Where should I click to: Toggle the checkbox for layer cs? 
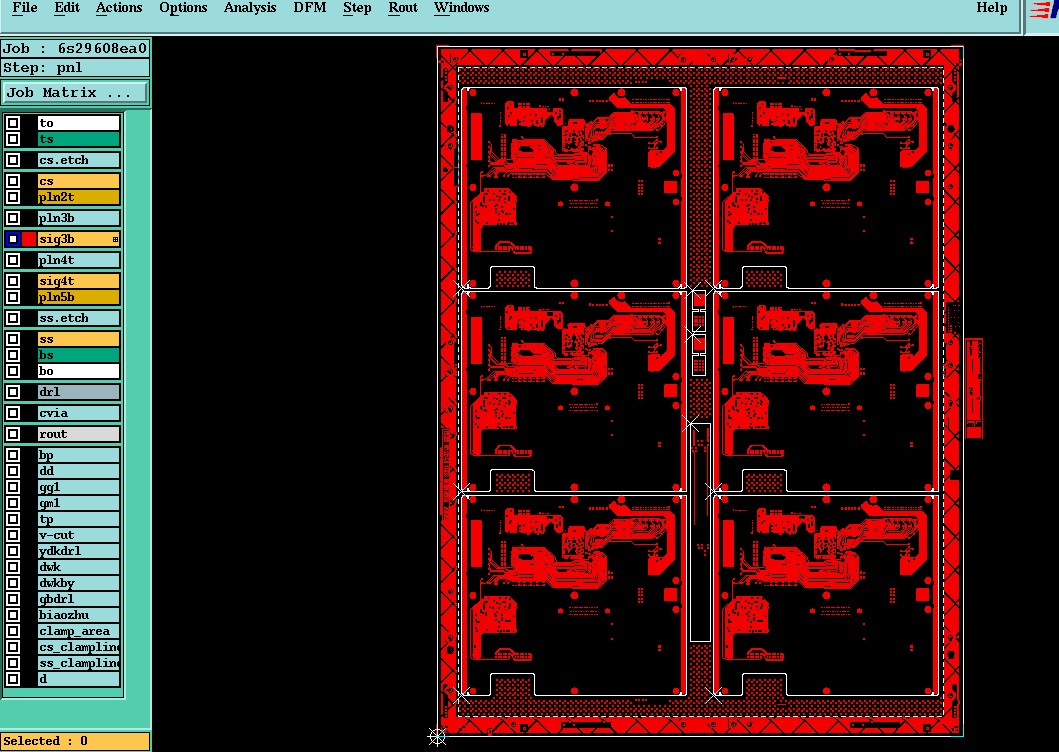tap(13, 181)
